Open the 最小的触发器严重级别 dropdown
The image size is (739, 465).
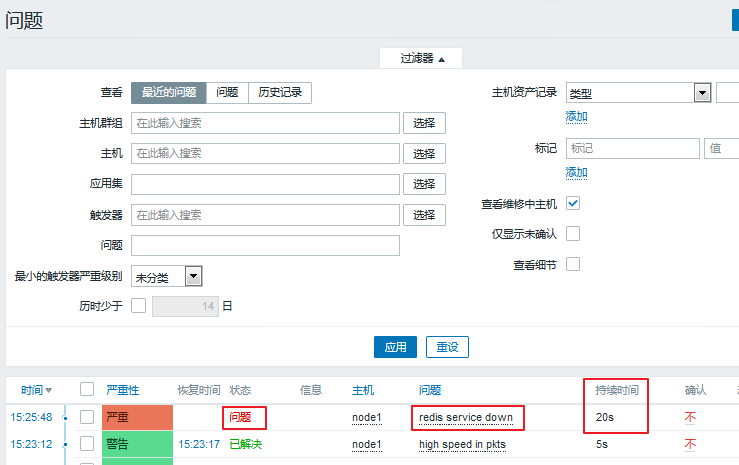point(167,277)
